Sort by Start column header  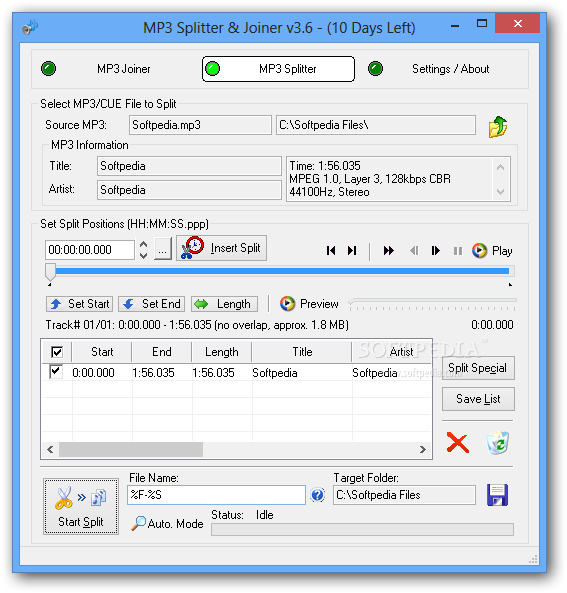click(102, 352)
